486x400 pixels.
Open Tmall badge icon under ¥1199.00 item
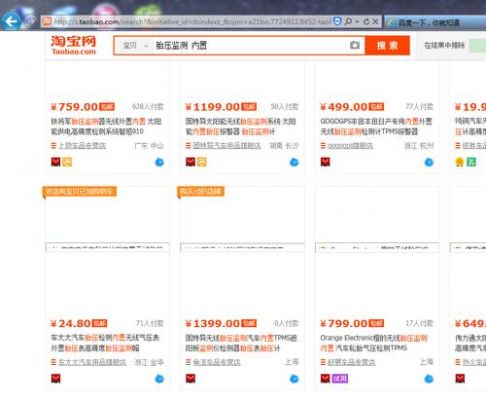pos(190,162)
